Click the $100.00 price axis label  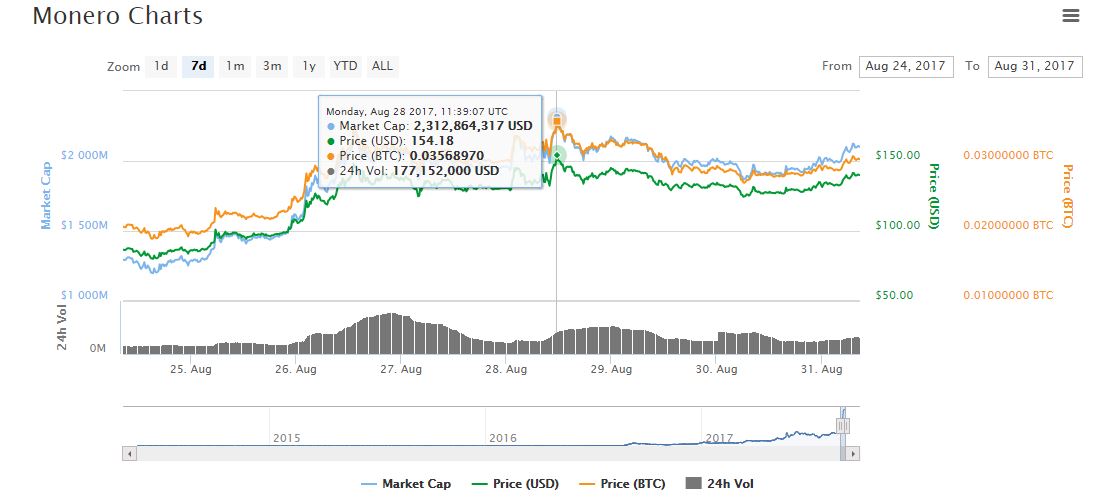coord(897,225)
